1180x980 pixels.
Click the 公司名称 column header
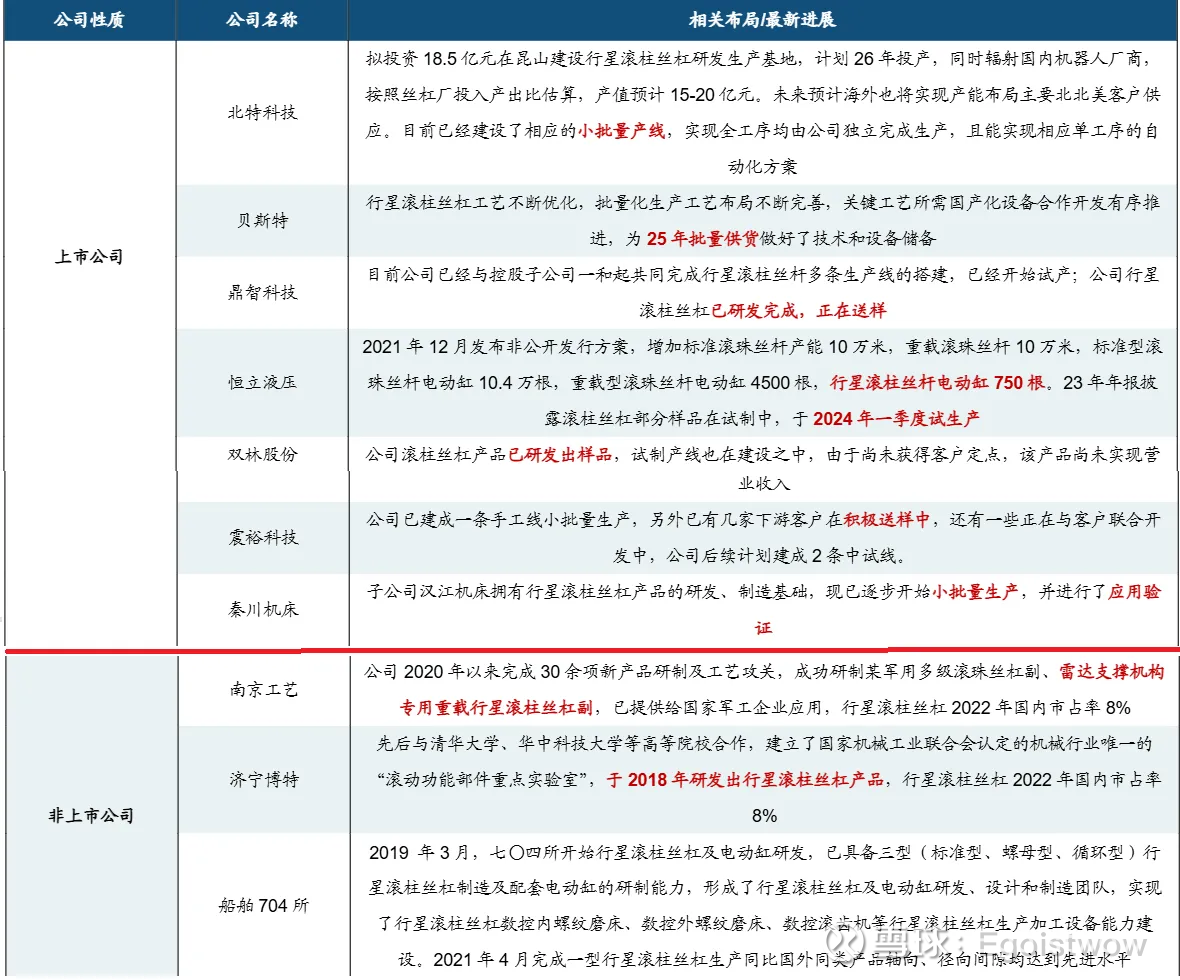coord(262,20)
